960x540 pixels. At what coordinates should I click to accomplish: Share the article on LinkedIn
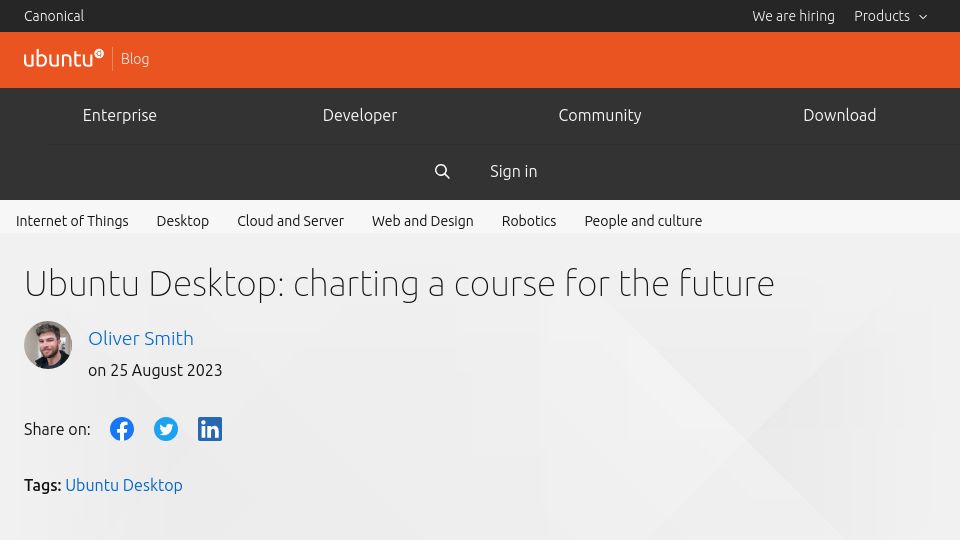tap(210, 429)
